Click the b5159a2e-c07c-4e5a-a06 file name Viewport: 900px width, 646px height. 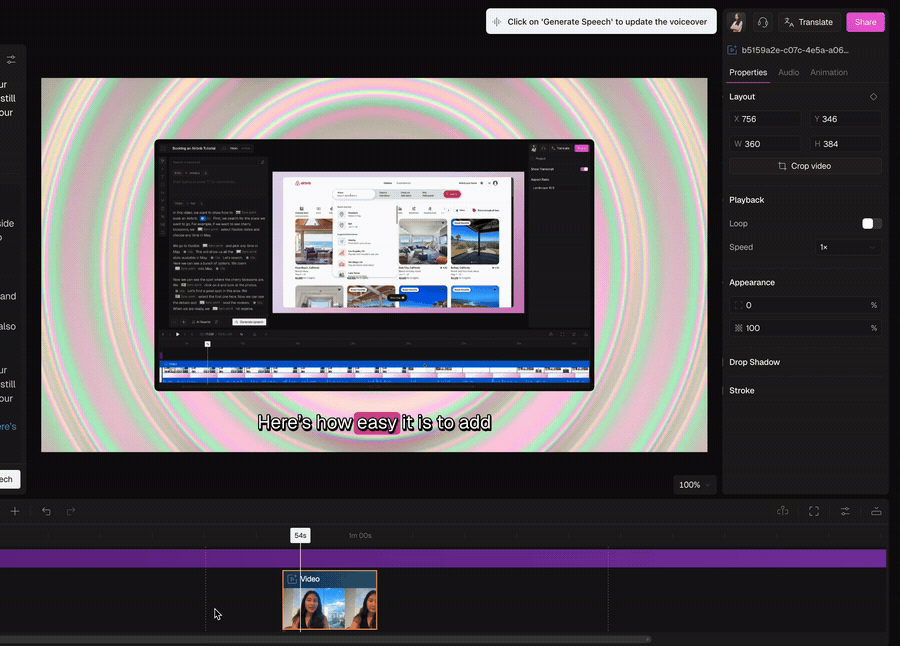point(795,50)
